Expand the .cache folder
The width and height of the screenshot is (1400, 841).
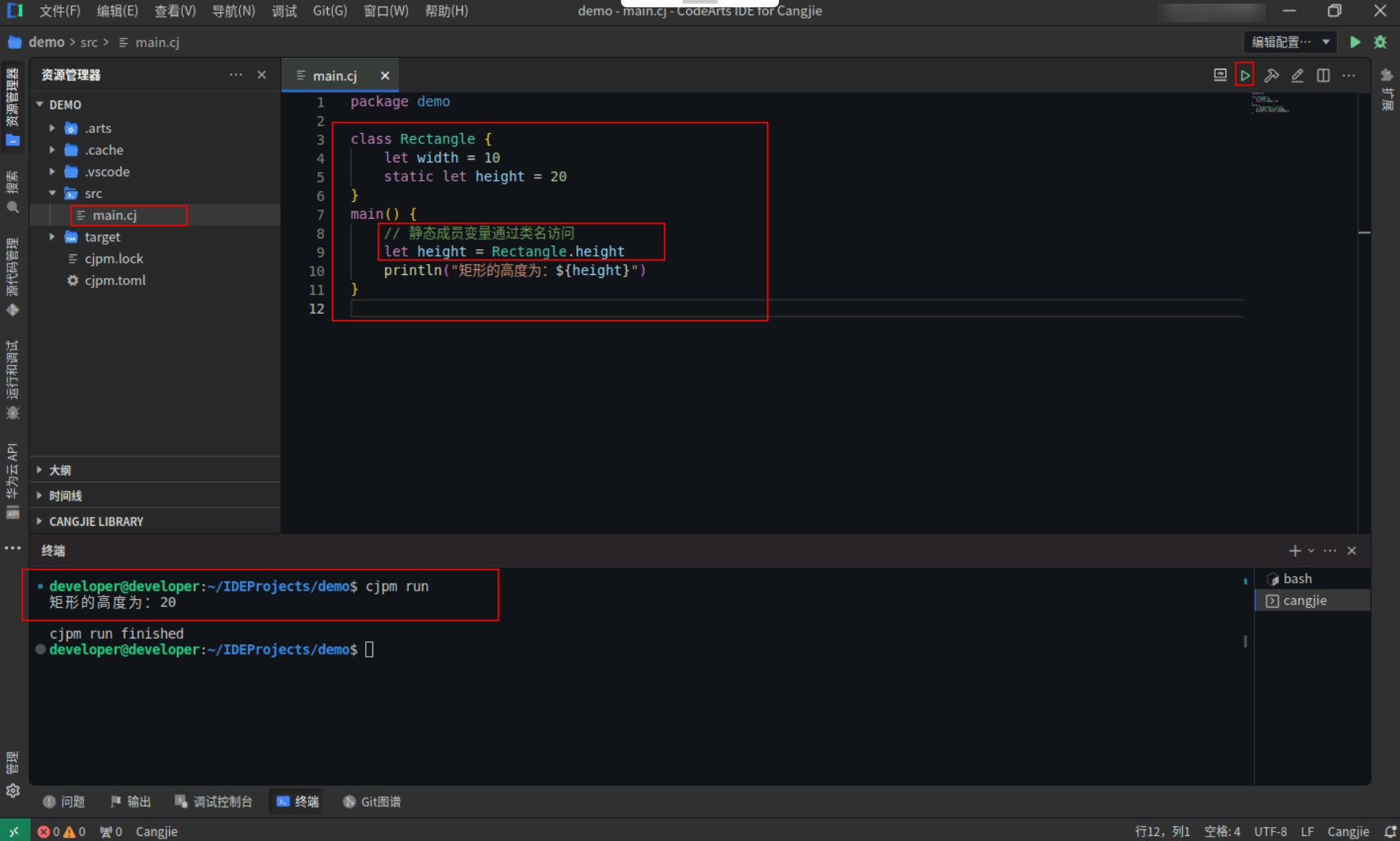coord(52,150)
